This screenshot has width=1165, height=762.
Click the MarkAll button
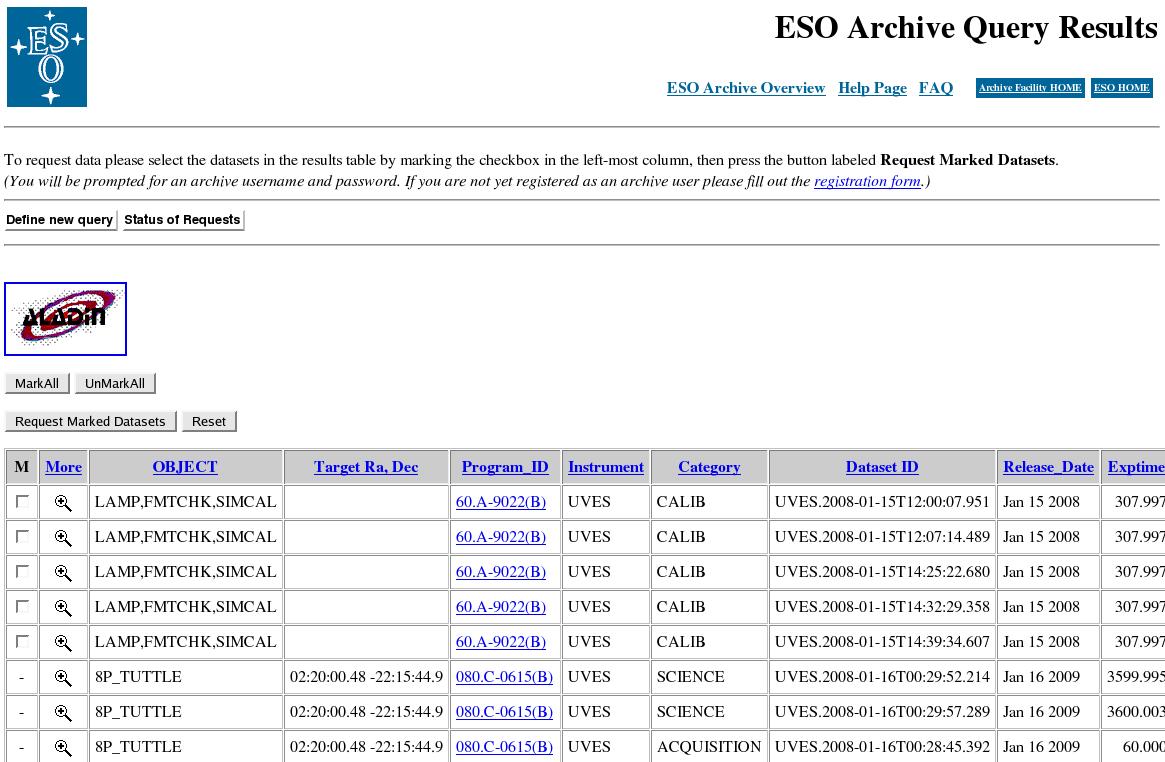click(37, 384)
